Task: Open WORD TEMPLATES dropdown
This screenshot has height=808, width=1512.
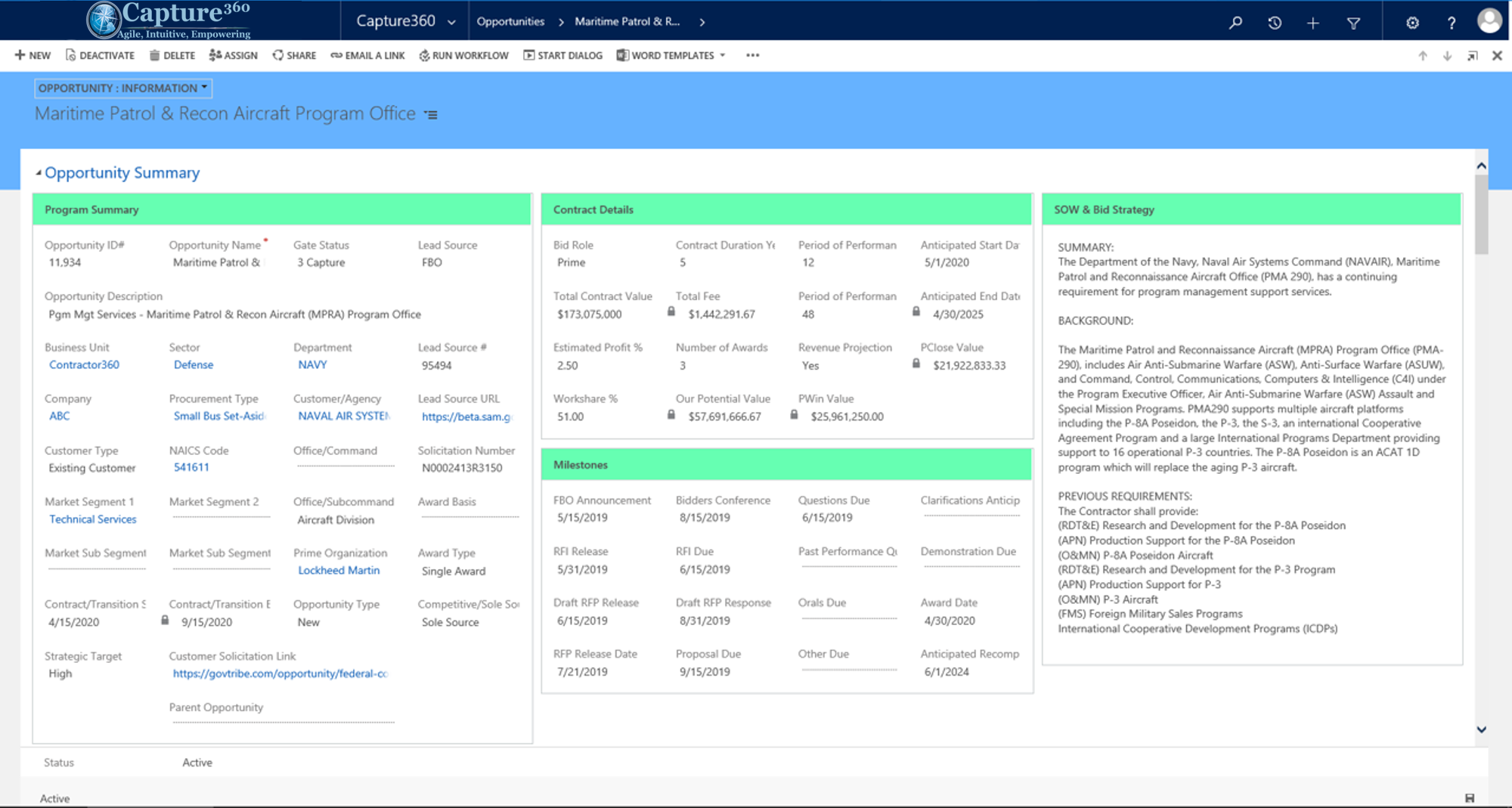Action: click(671, 55)
